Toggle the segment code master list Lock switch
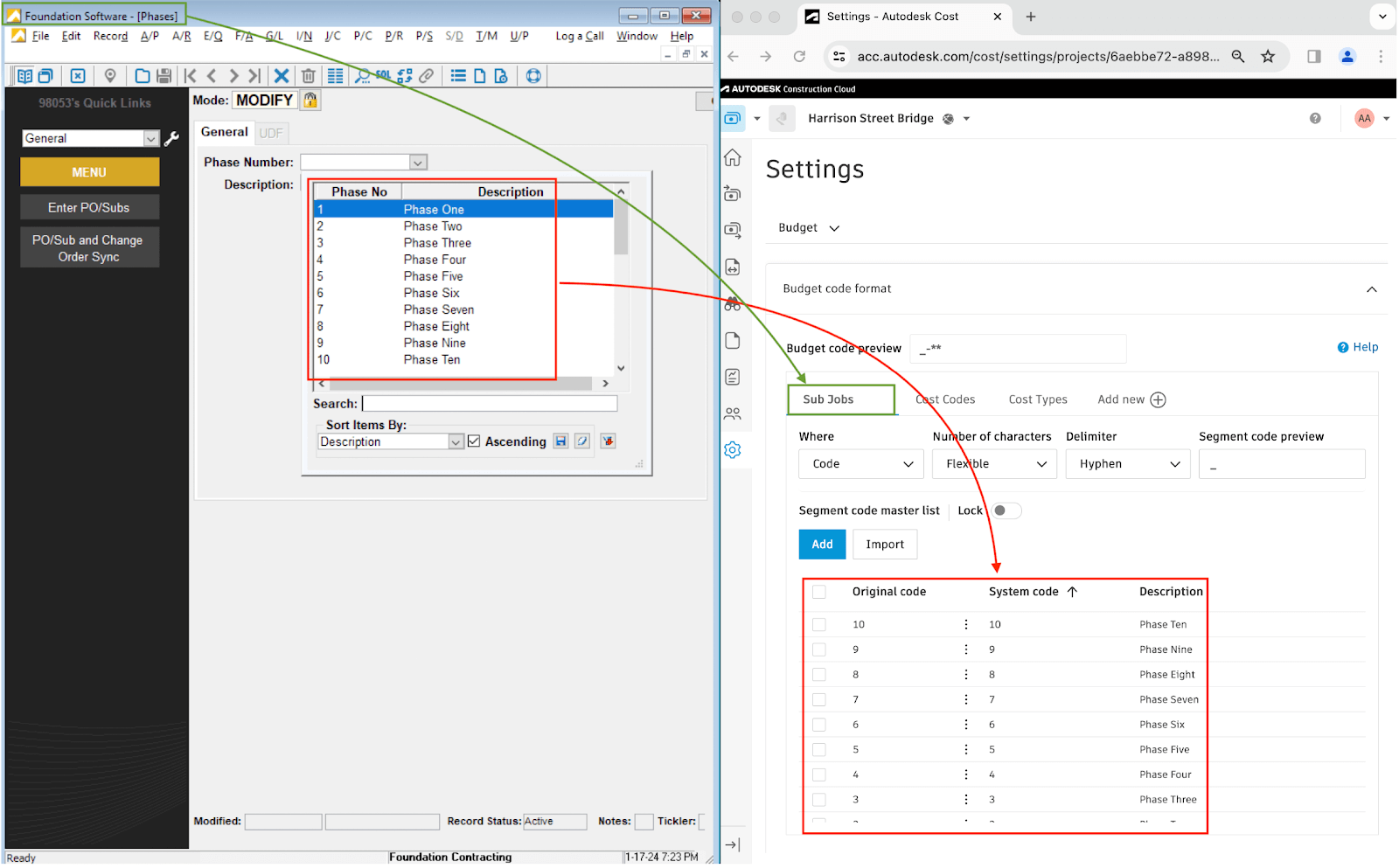The image size is (1399, 868). (1006, 510)
